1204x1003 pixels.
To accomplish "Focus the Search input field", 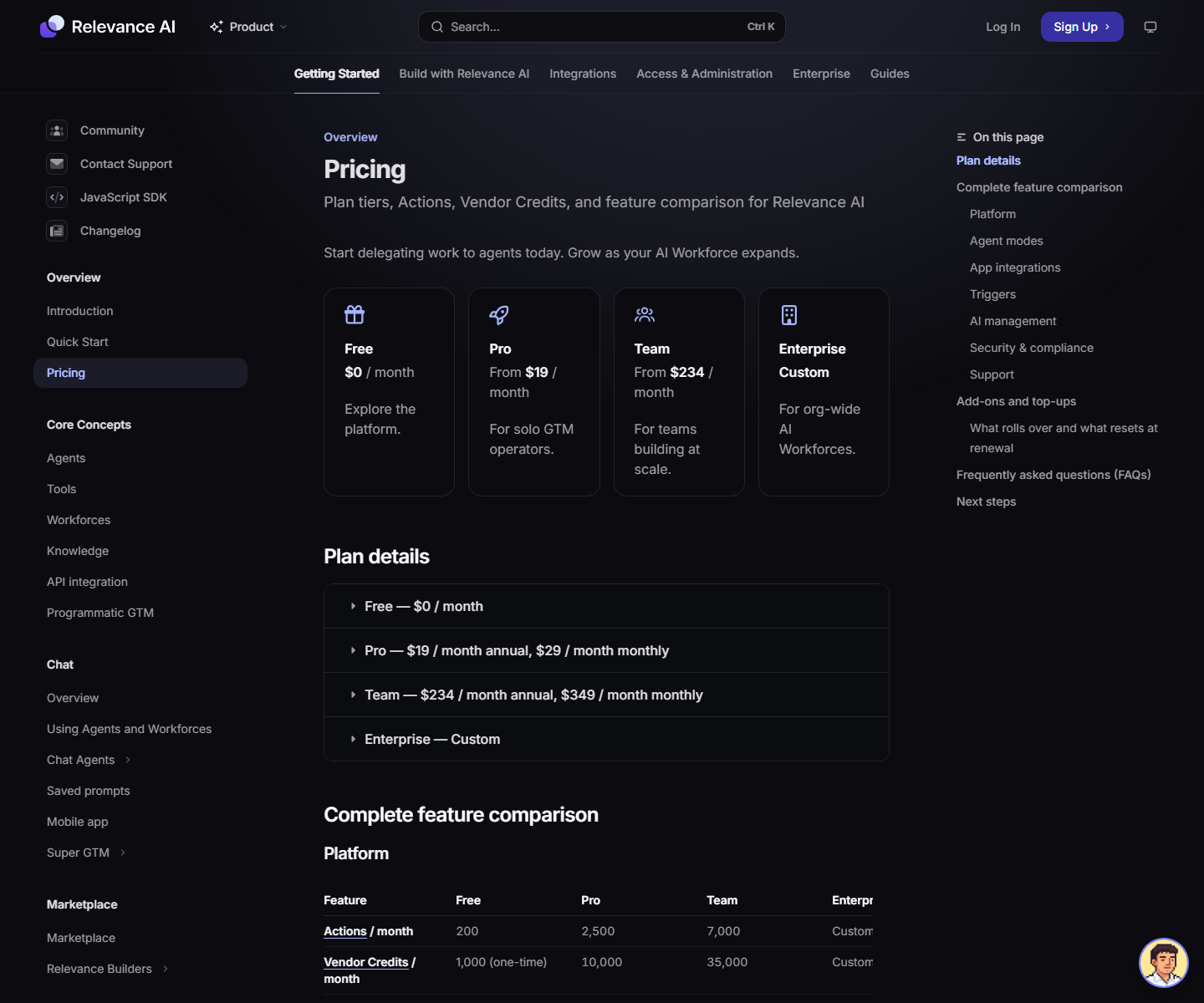I will click(602, 27).
